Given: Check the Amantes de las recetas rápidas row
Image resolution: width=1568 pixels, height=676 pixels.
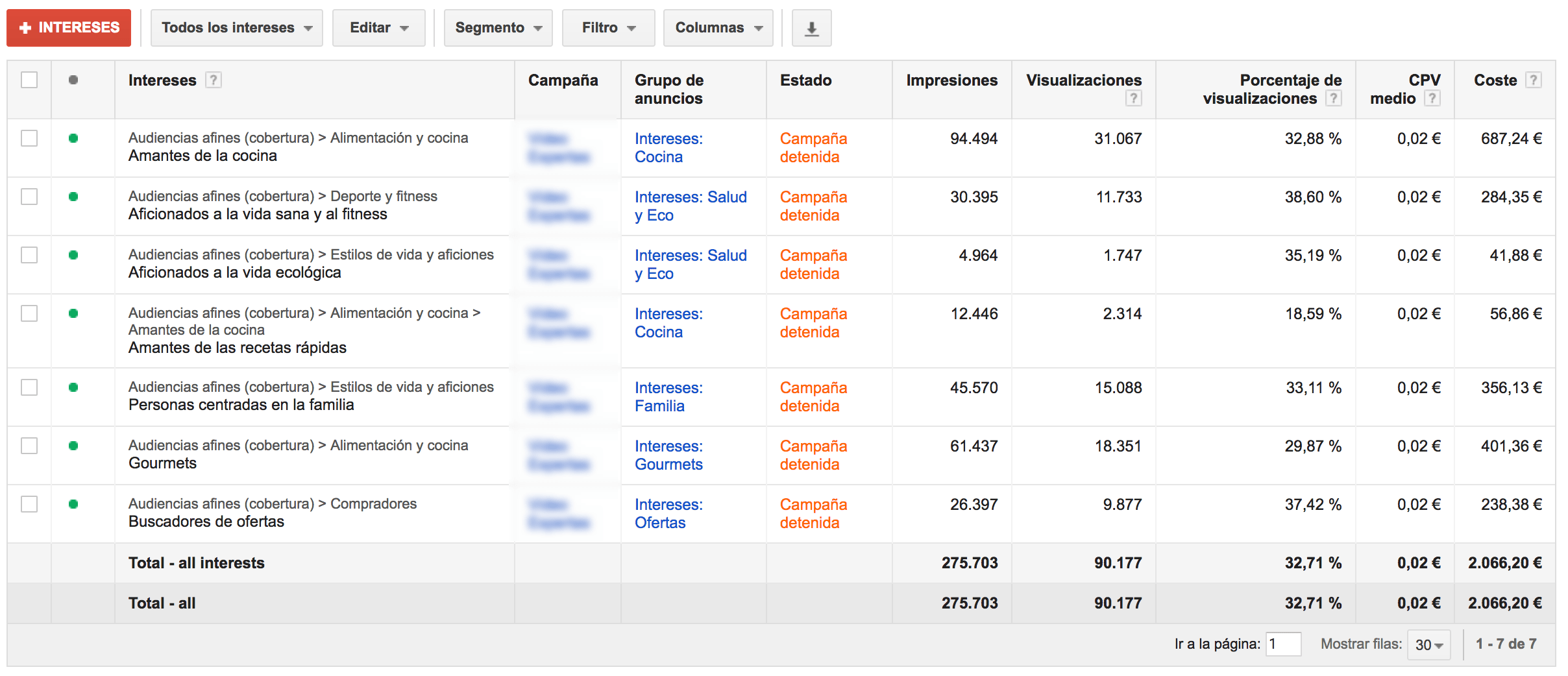Looking at the screenshot, I should (29, 313).
